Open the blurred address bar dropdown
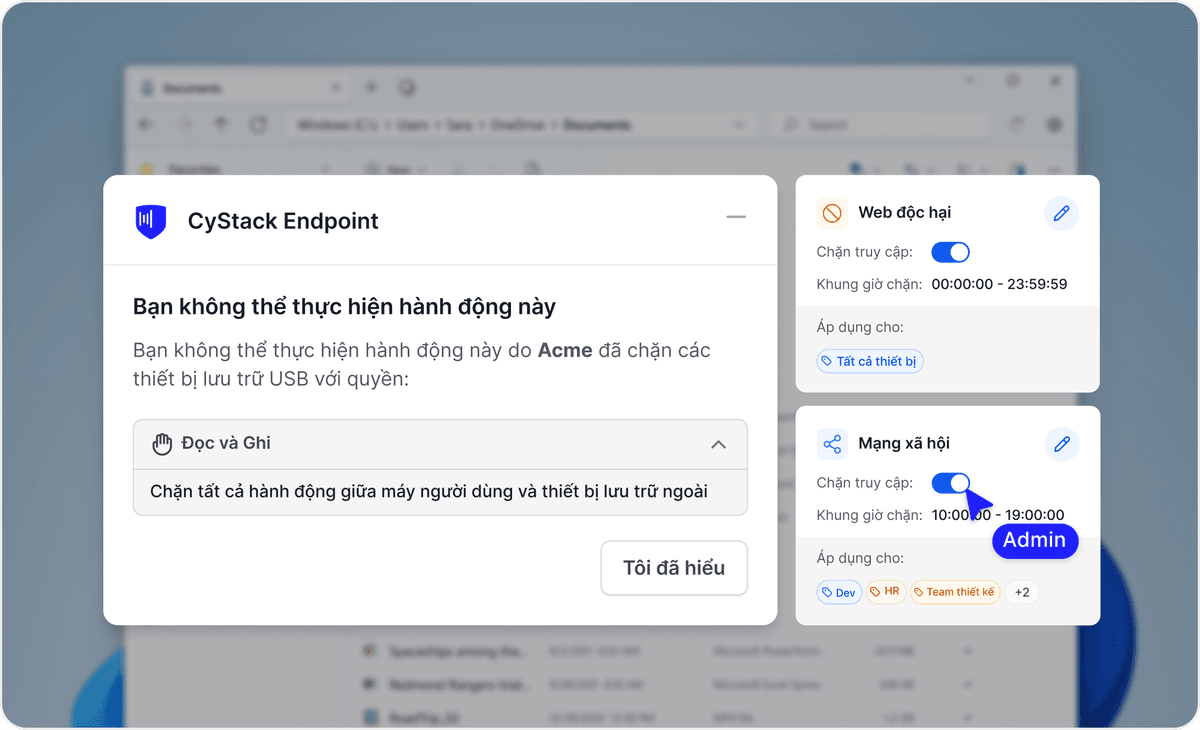Viewport: 1200px width, 730px height. pos(740,125)
